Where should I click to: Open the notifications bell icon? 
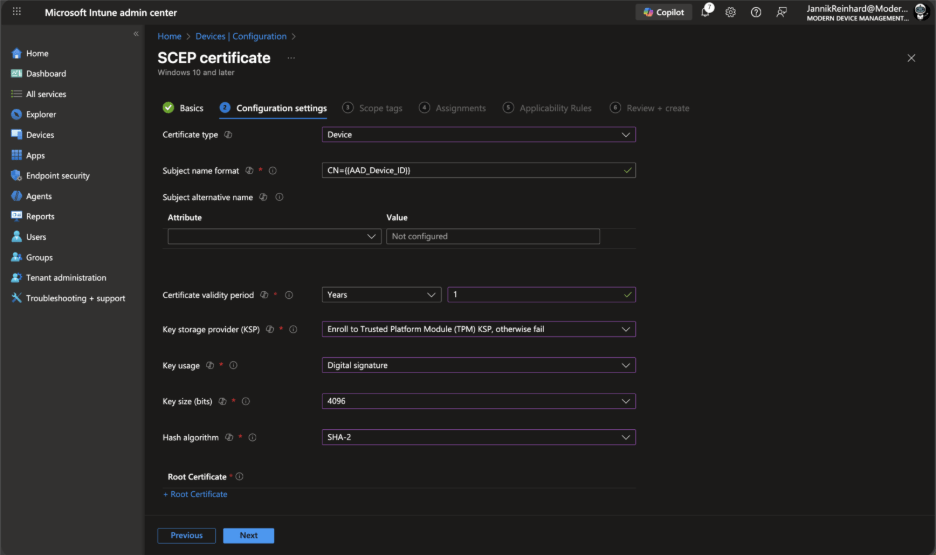pyautogui.click(x=706, y=12)
